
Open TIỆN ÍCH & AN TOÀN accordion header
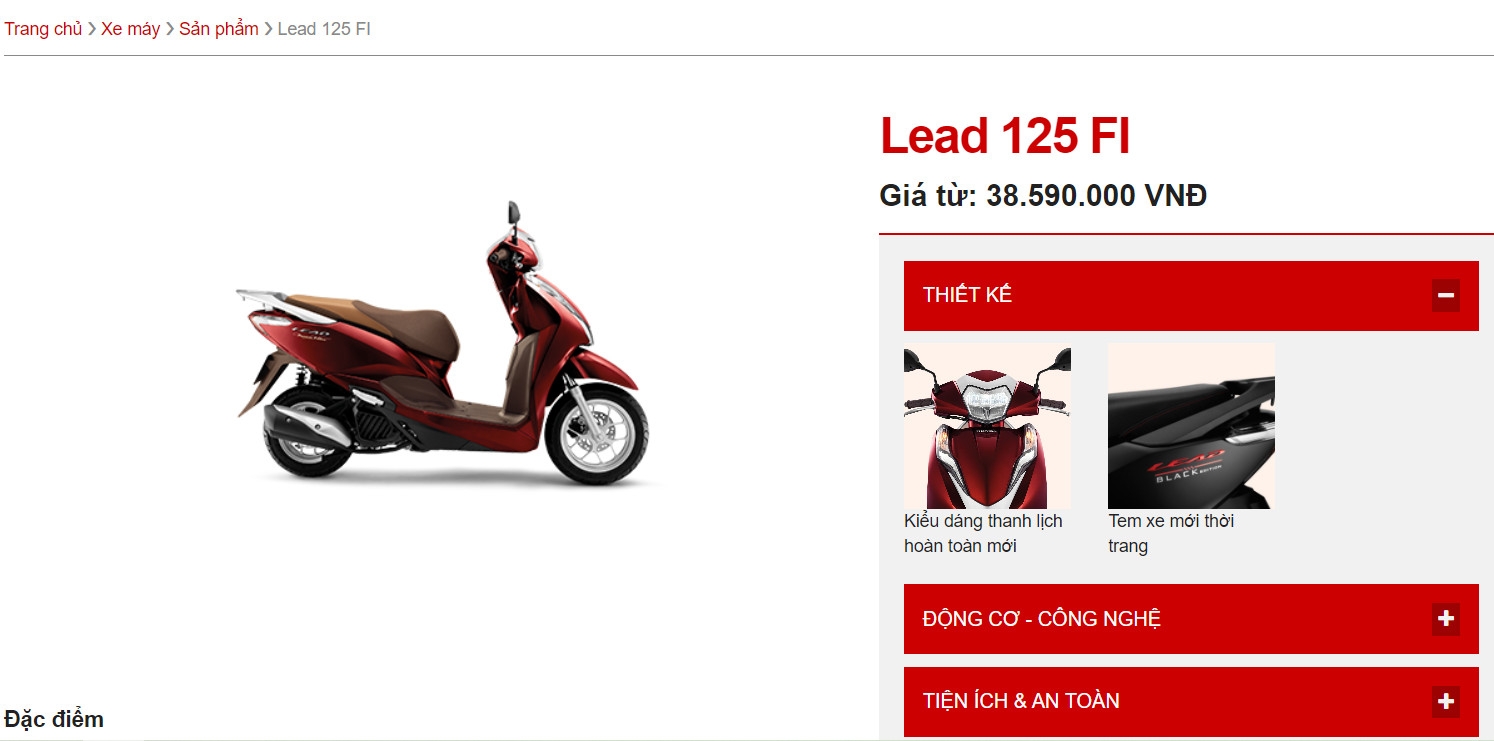click(x=1191, y=701)
